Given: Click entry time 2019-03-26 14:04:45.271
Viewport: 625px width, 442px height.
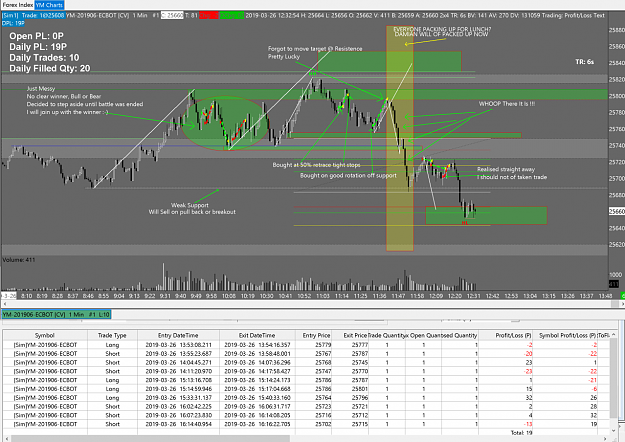Looking at the screenshot, I should 179,362.
